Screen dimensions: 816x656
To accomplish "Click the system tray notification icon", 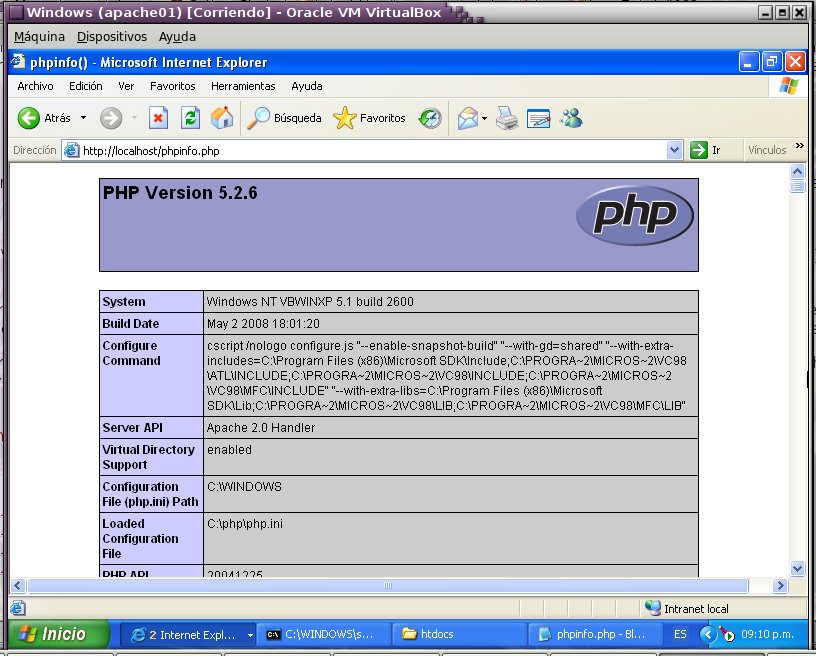I will pos(727,634).
